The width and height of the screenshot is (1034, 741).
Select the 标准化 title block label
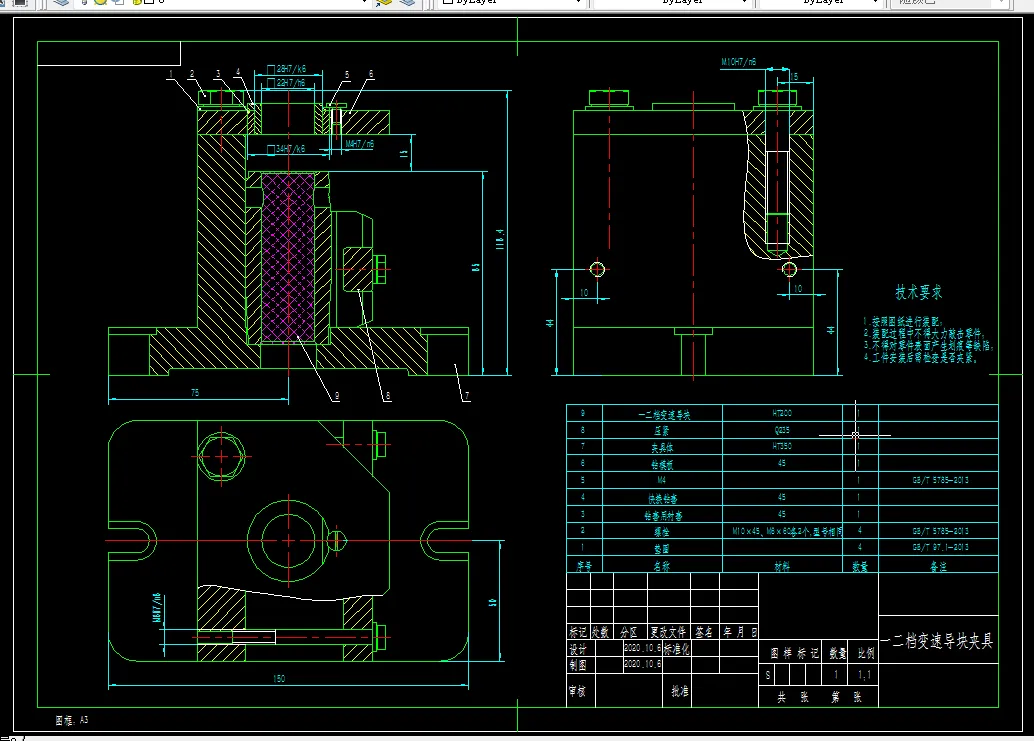[x=677, y=649]
